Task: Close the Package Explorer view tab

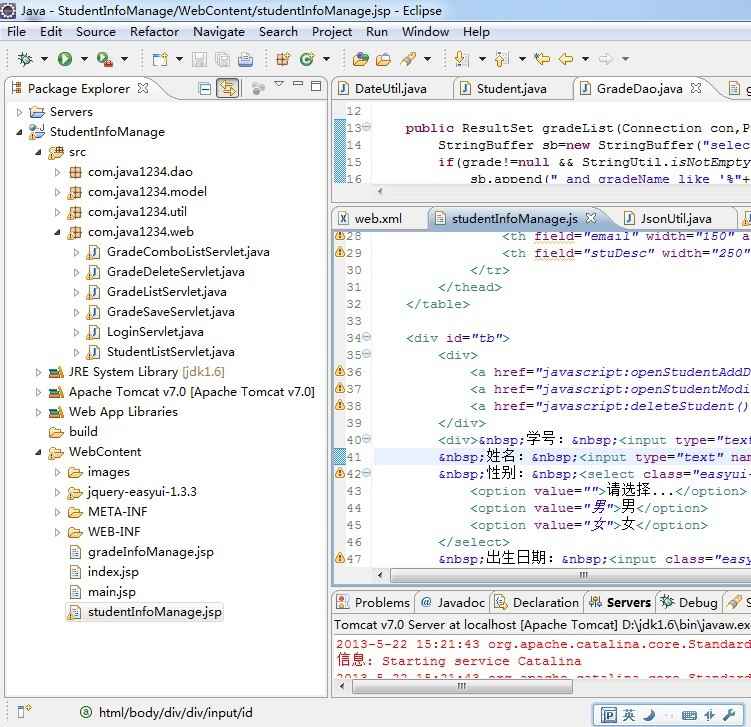Action: tap(143, 88)
